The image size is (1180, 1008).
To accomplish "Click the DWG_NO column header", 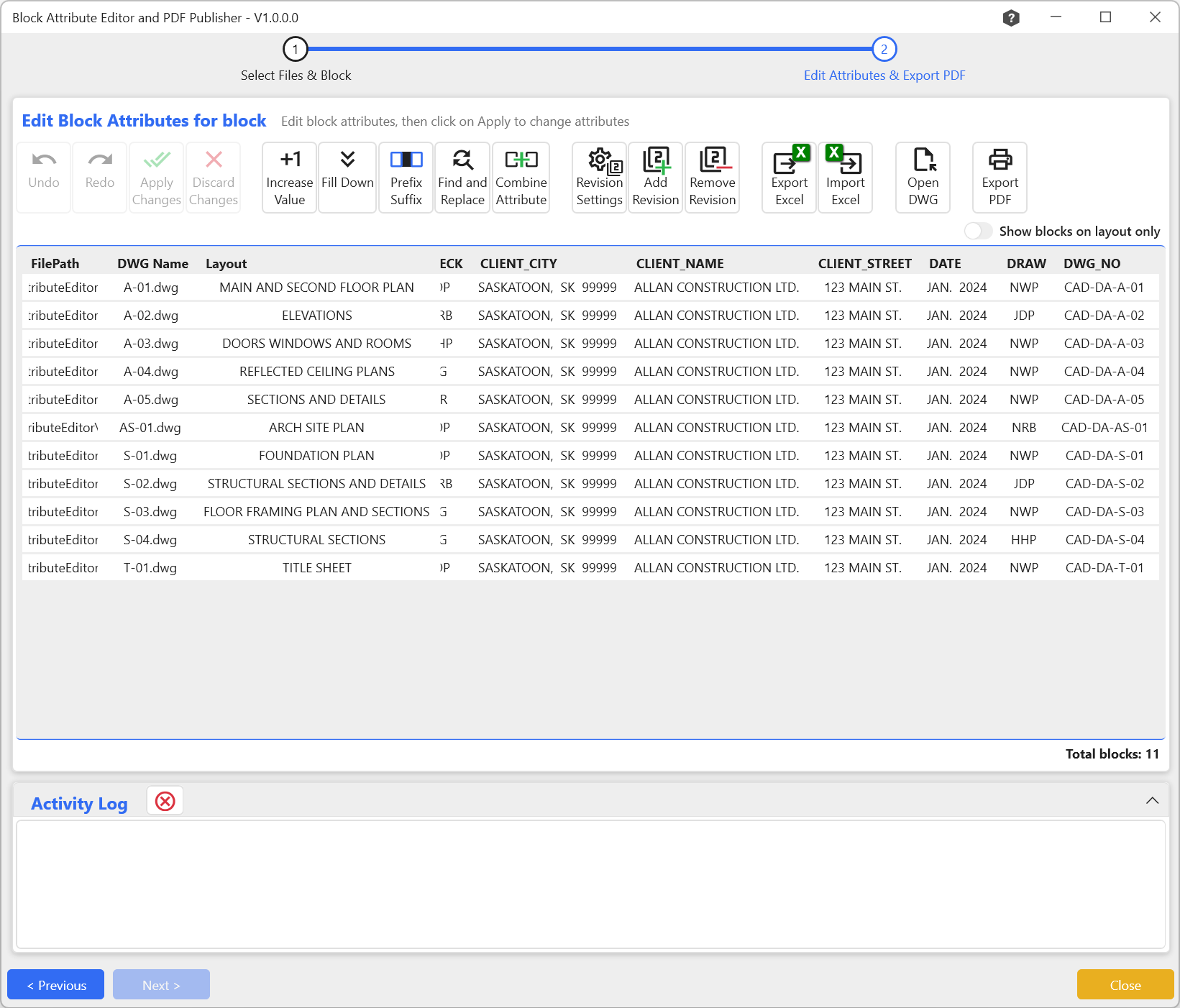I will pos(1092,264).
